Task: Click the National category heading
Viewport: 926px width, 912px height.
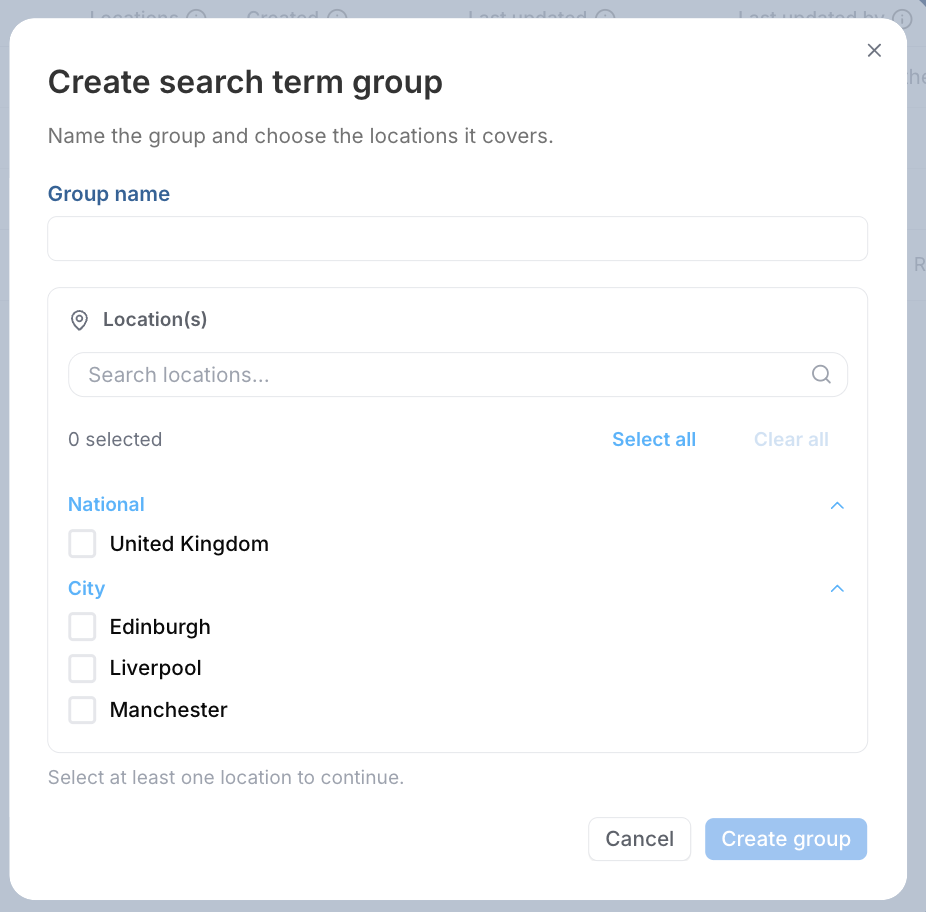Action: pos(106,504)
